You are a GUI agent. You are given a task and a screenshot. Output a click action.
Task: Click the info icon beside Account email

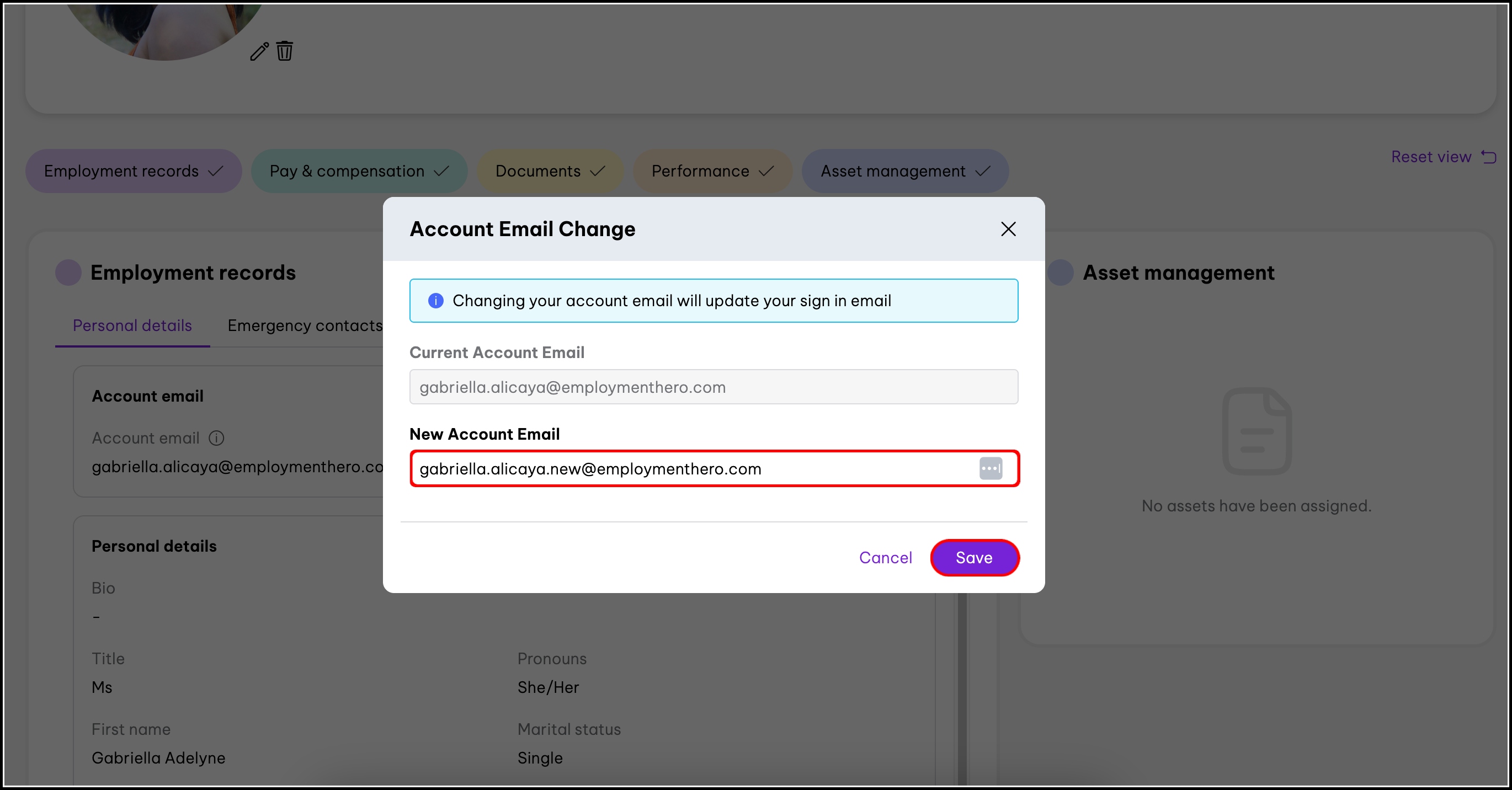pos(216,438)
